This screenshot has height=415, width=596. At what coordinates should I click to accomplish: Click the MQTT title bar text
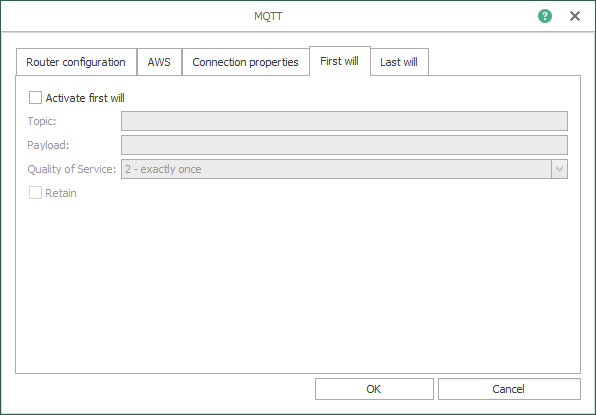click(268, 16)
